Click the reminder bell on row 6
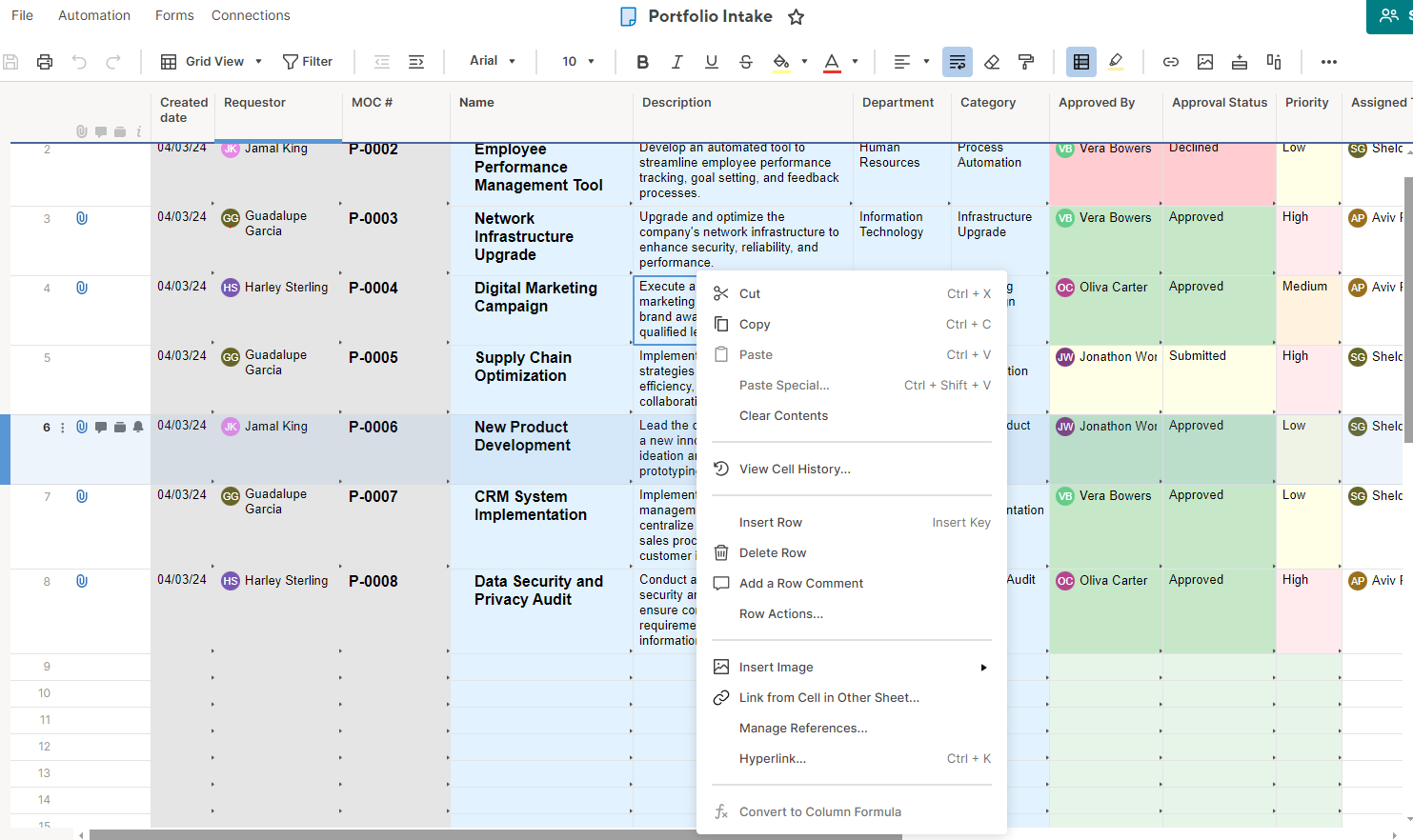The width and height of the screenshot is (1413, 840). click(138, 428)
